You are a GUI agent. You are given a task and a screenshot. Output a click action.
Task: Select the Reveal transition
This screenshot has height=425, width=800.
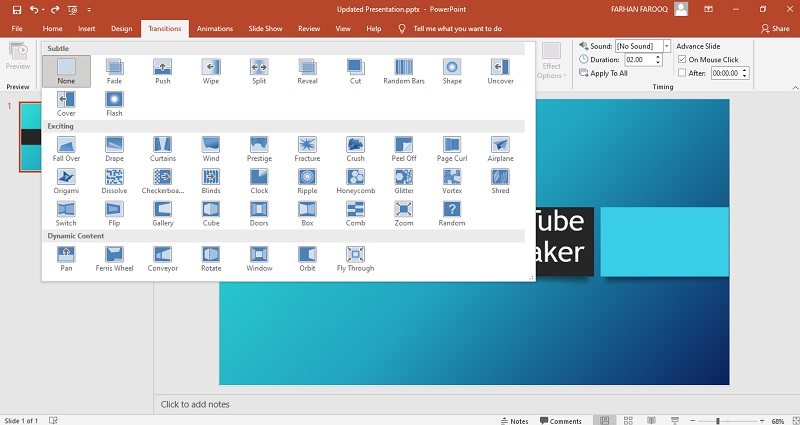[x=307, y=71]
